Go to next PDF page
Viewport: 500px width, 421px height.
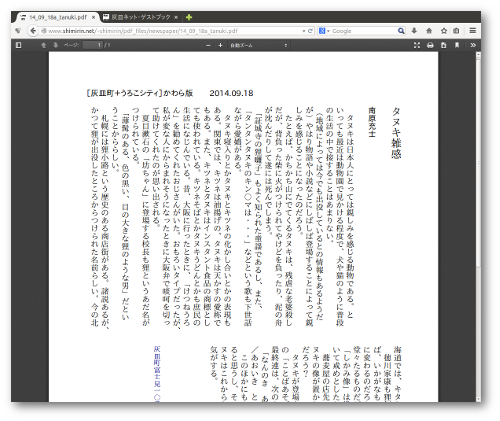55,45
